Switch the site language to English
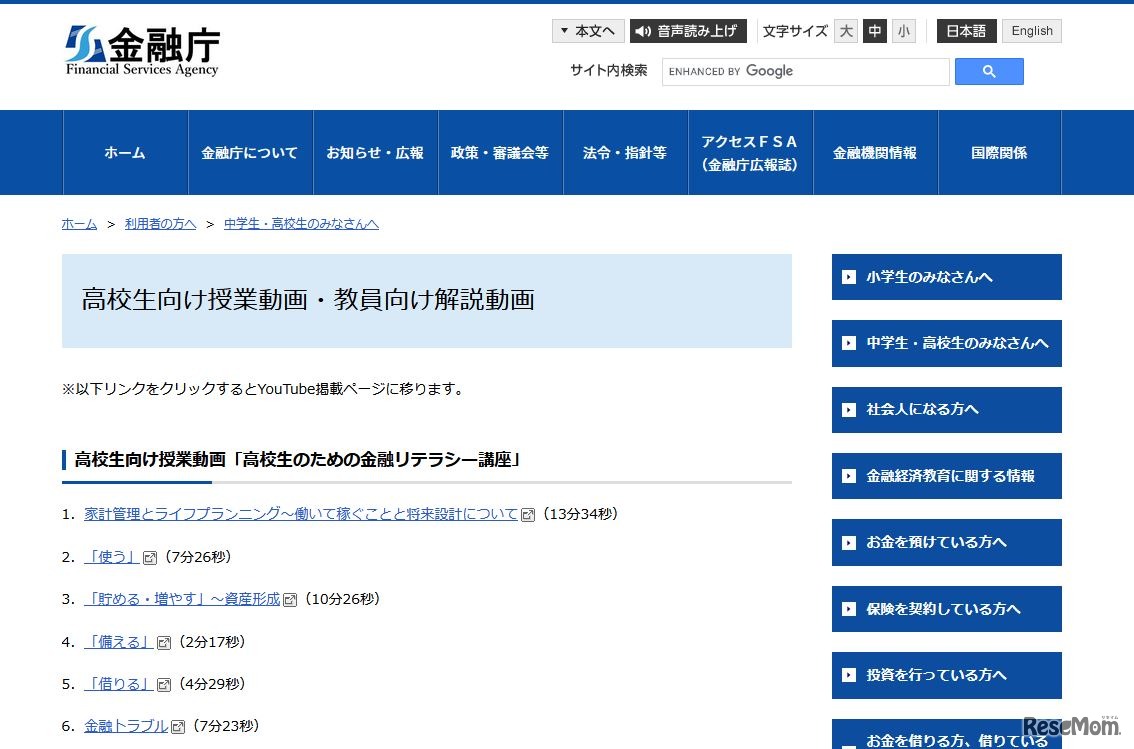The image size is (1134, 749). (x=1031, y=30)
